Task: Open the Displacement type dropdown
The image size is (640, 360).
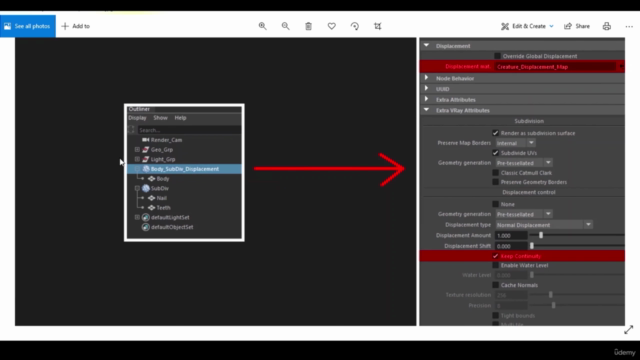Action: (544, 224)
